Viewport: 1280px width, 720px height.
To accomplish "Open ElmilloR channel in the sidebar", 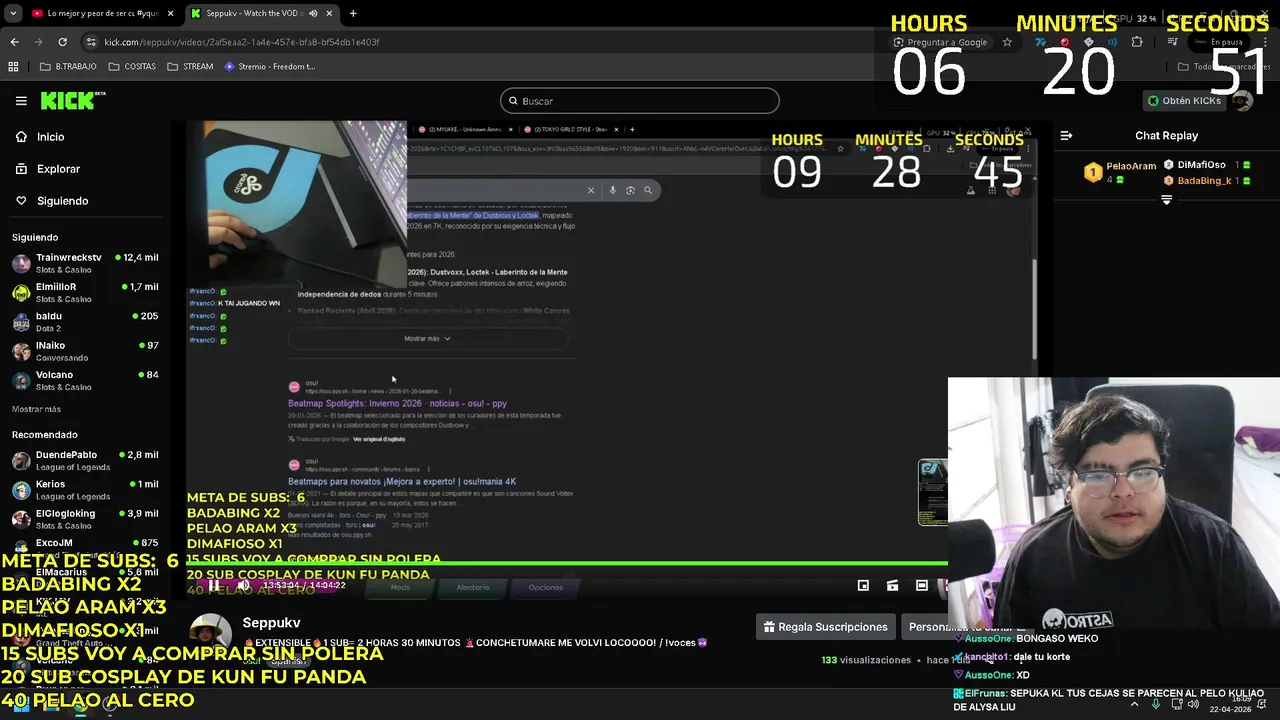I will pyautogui.click(x=85, y=292).
